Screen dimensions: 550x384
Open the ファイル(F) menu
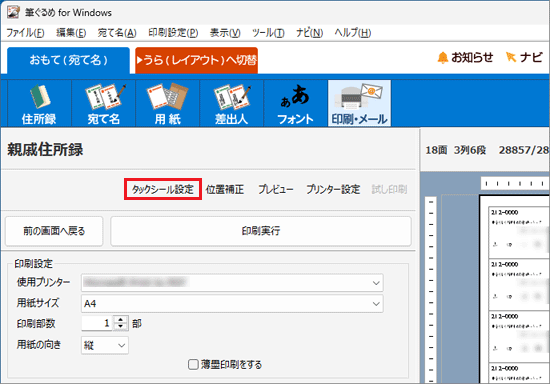click(25, 33)
